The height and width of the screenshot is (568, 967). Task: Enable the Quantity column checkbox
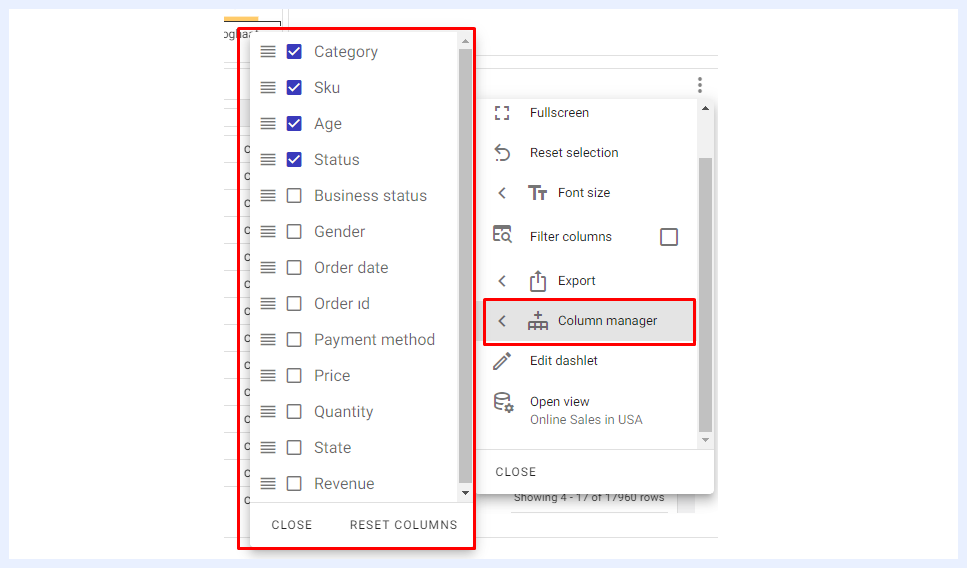(294, 411)
